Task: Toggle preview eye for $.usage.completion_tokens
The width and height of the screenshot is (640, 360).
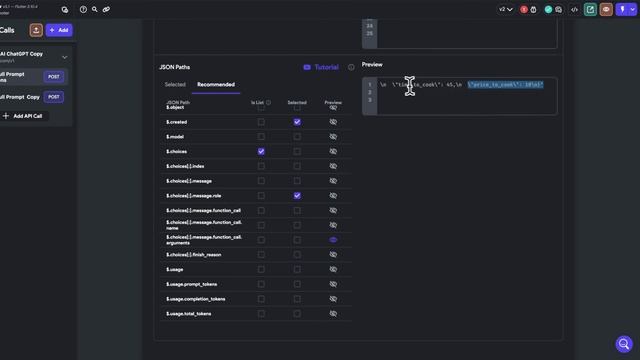Action: pos(333,299)
